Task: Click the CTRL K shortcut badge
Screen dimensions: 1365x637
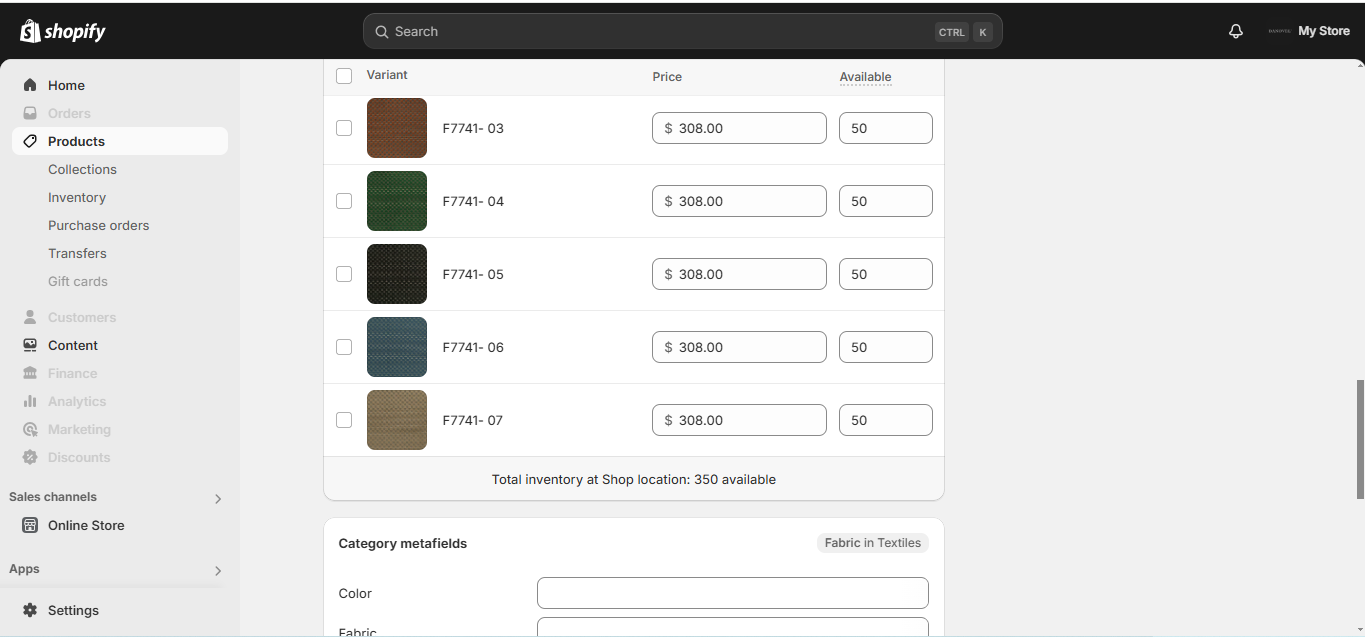Action: tap(964, 32)
